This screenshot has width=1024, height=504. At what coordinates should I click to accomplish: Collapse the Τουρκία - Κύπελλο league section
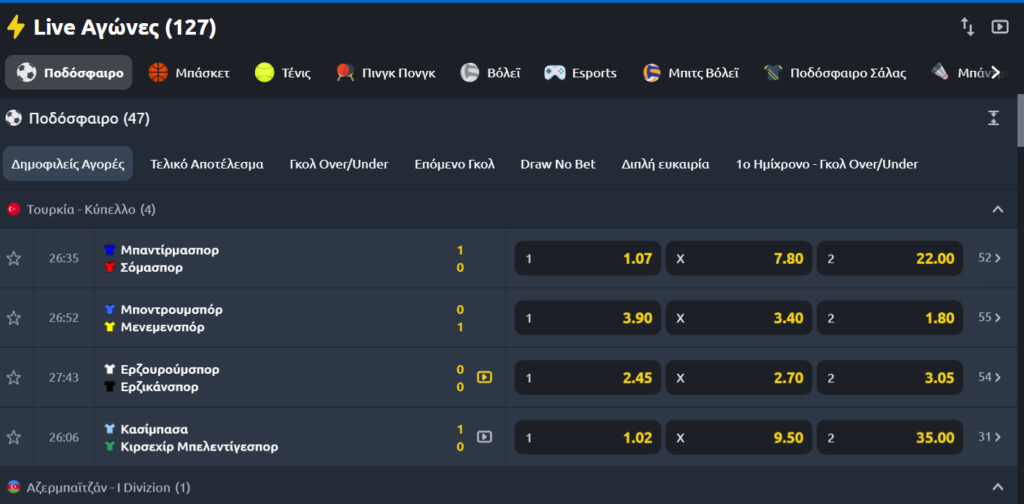(997, 209)
